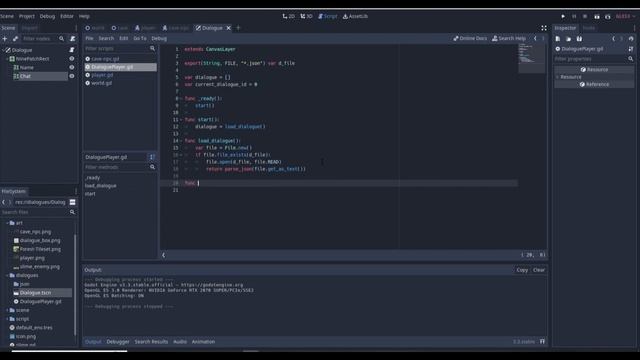Expand the Resource section in the Inspector
The width and height of the screenshot is (640, 360).
tap(558, 77)
